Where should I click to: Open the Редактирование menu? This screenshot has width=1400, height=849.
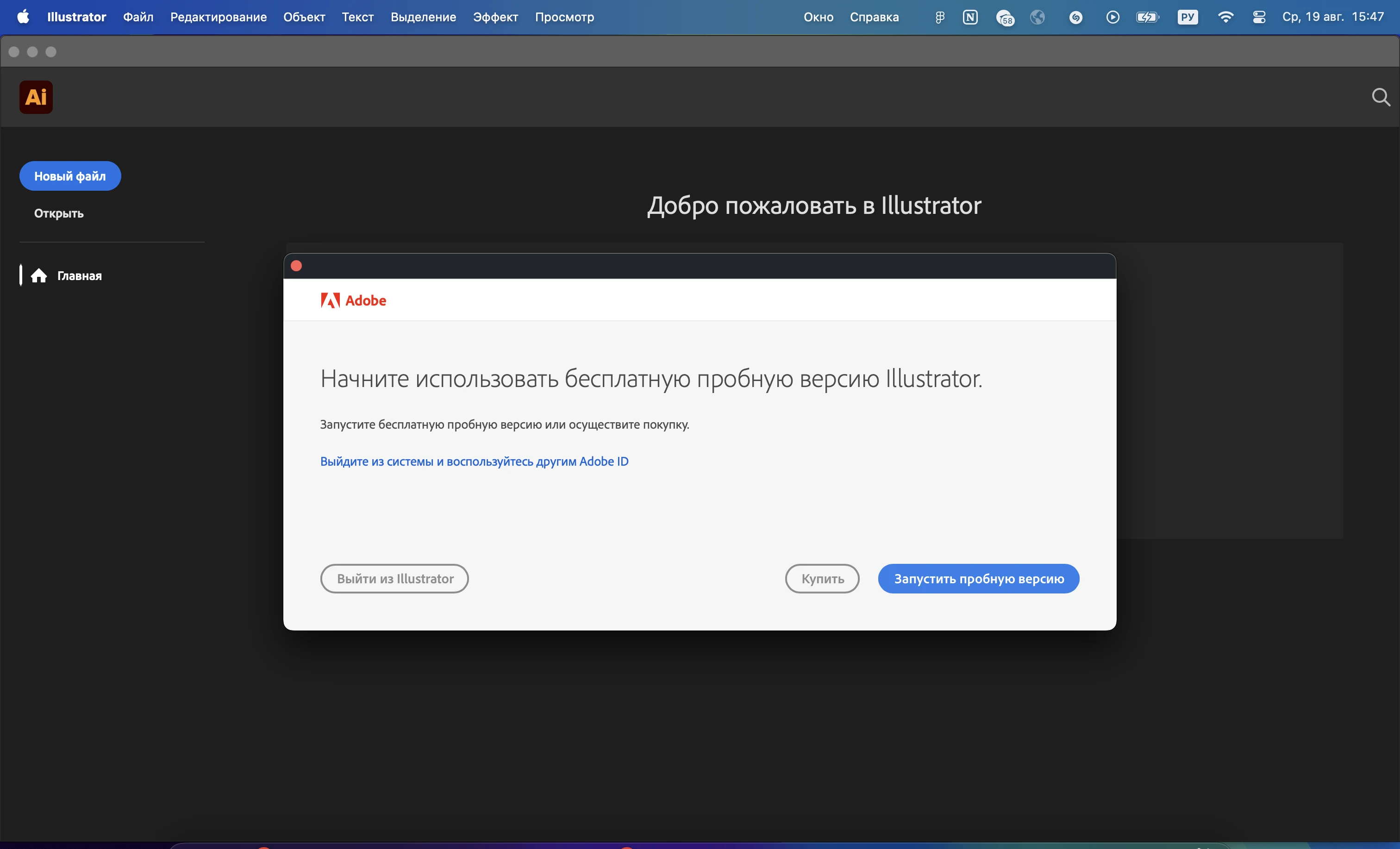click(x=219, y=17)
